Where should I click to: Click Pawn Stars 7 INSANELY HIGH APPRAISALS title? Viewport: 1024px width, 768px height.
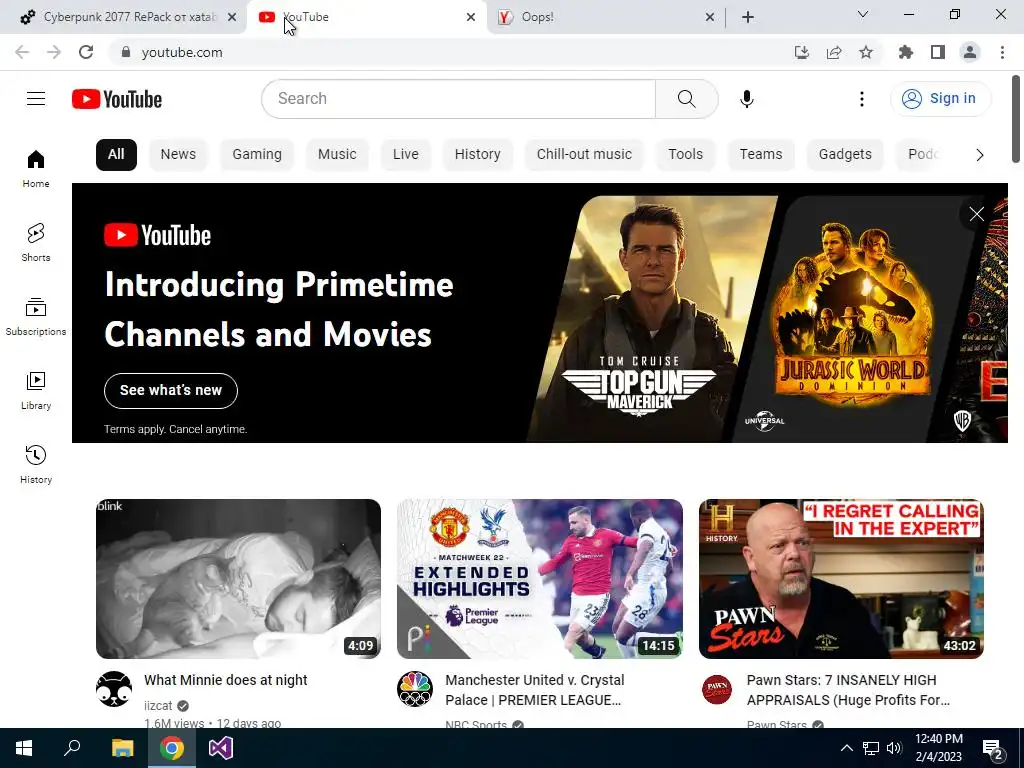(x=848, y=690)
